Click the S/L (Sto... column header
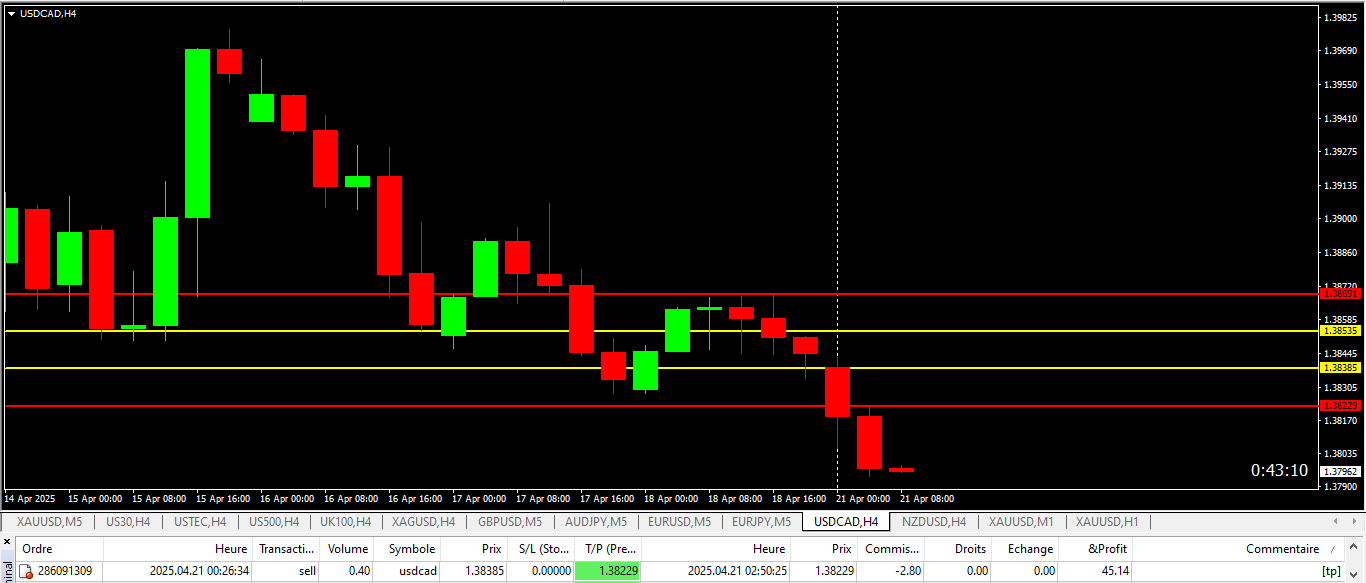1366x583 pixels. [541, 549]
